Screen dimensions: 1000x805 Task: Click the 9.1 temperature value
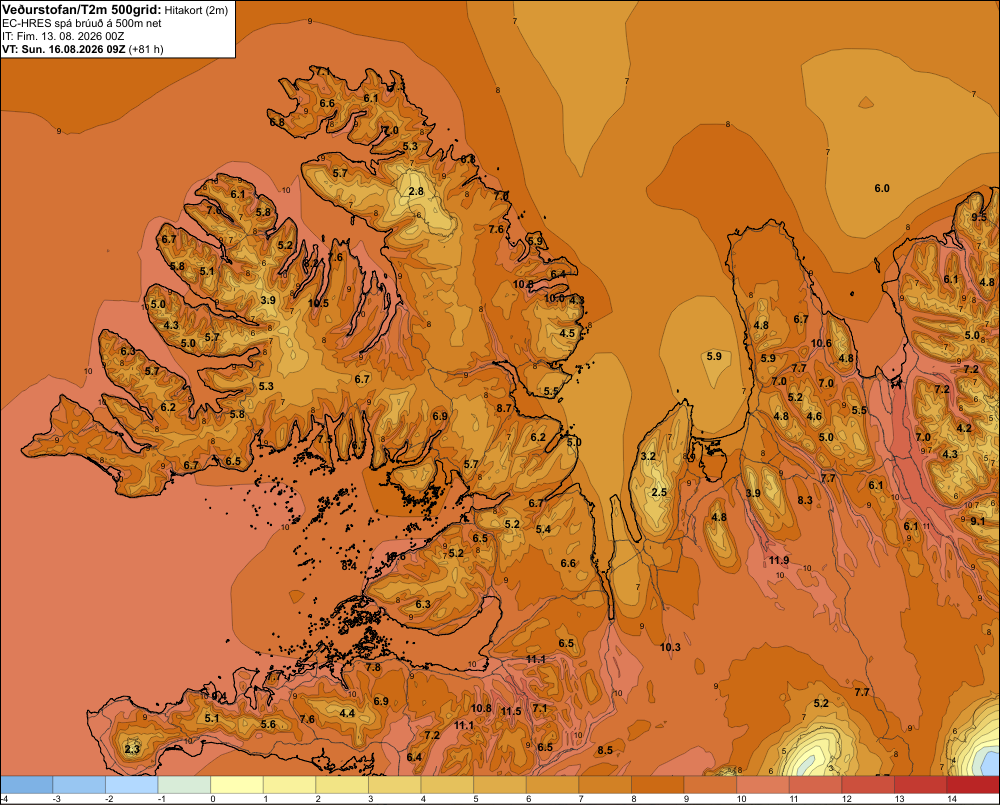(977, 521)
